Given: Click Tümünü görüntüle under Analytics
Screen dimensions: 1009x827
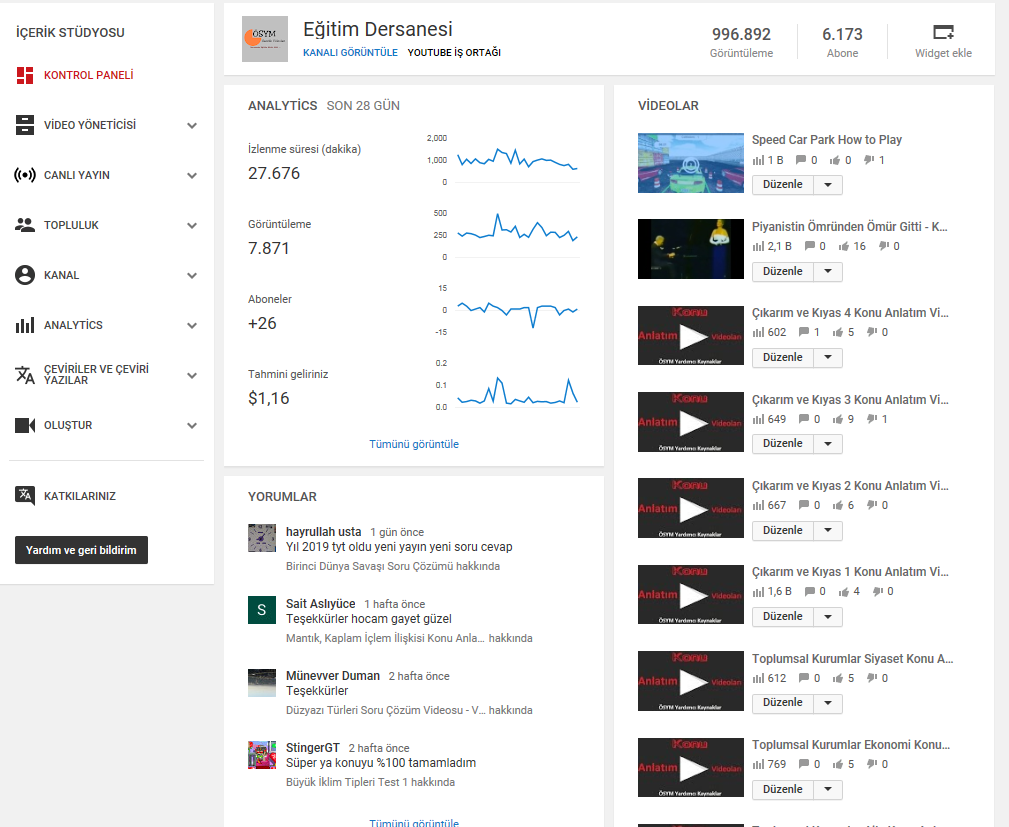Looking at the screenshot, I should (414, 444).
